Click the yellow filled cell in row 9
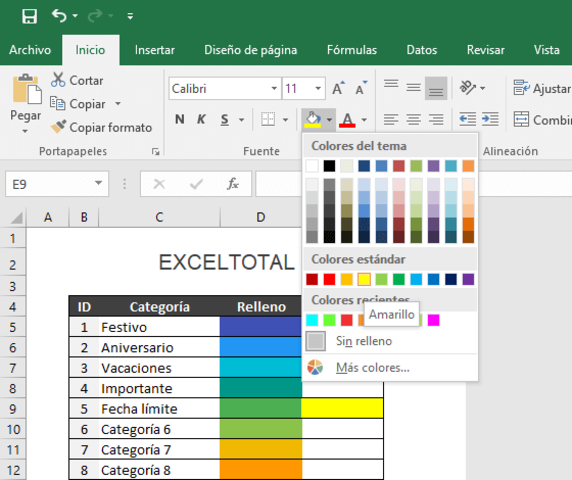The image size is (572, 480). tap(342, 409)
